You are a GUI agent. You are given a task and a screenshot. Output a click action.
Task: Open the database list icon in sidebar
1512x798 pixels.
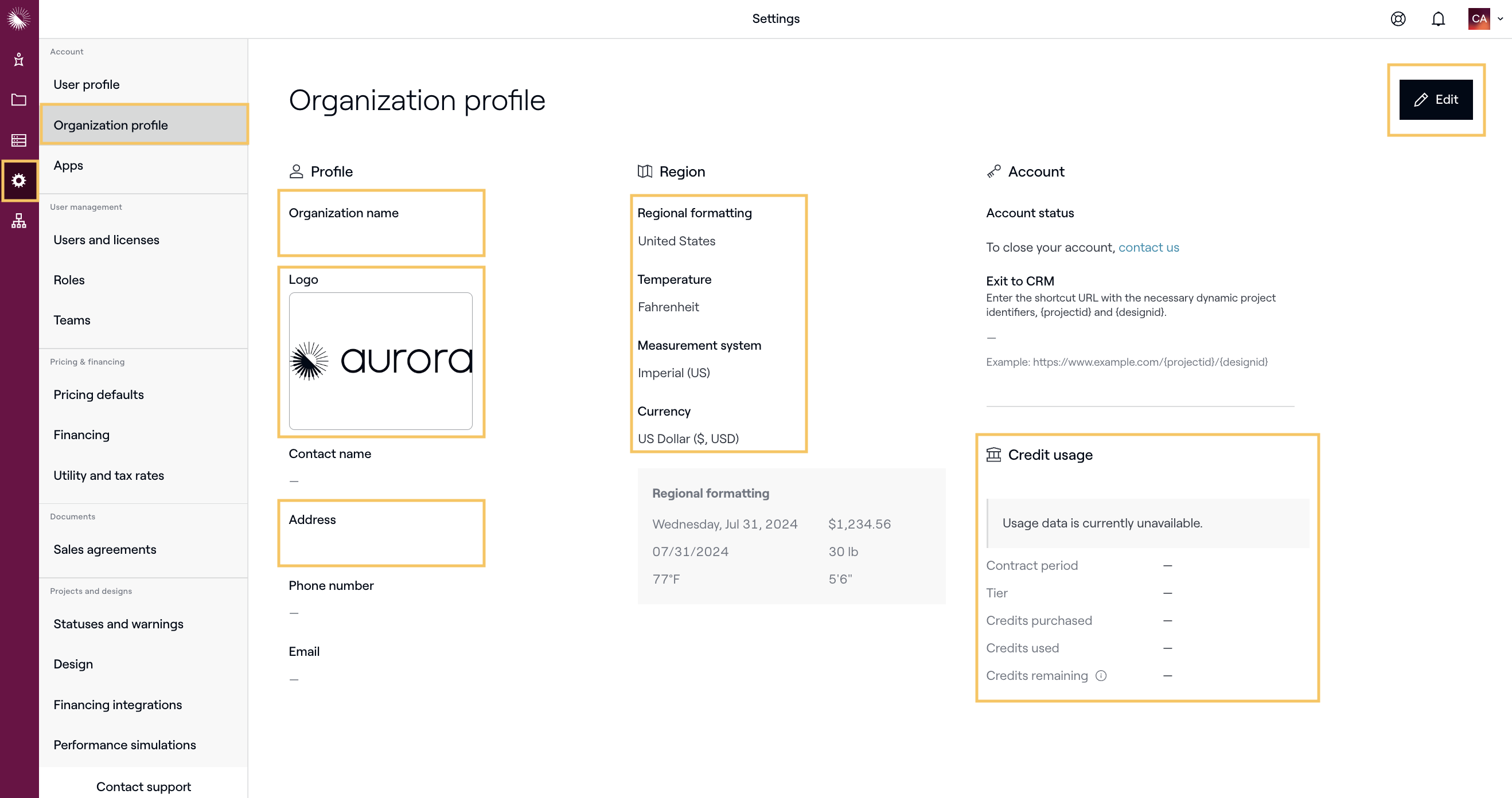(x=19, y=140)
